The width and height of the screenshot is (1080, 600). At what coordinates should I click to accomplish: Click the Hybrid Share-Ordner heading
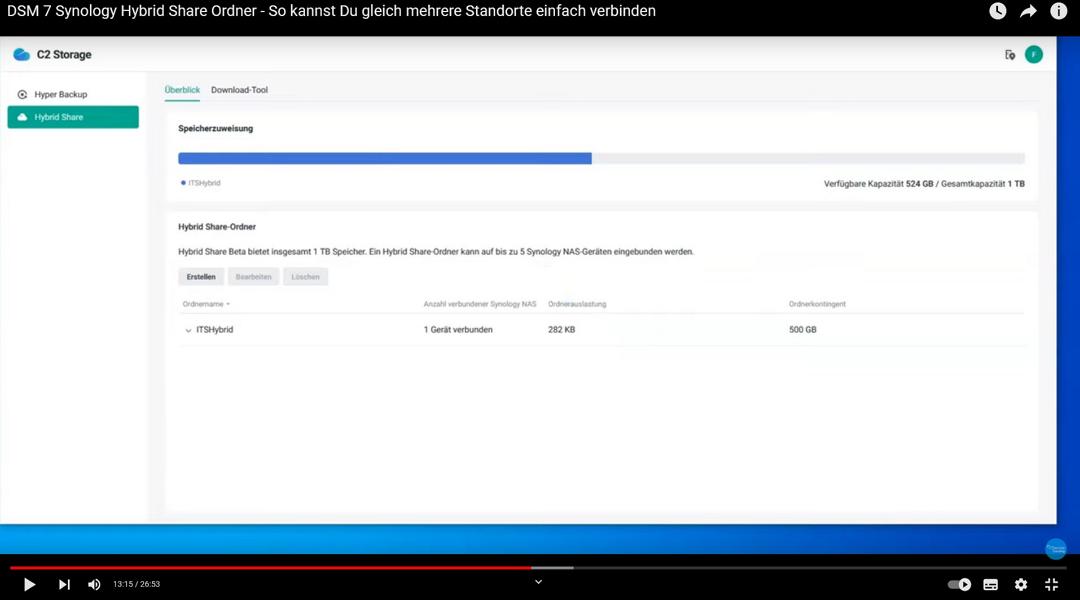click(217, 227)
